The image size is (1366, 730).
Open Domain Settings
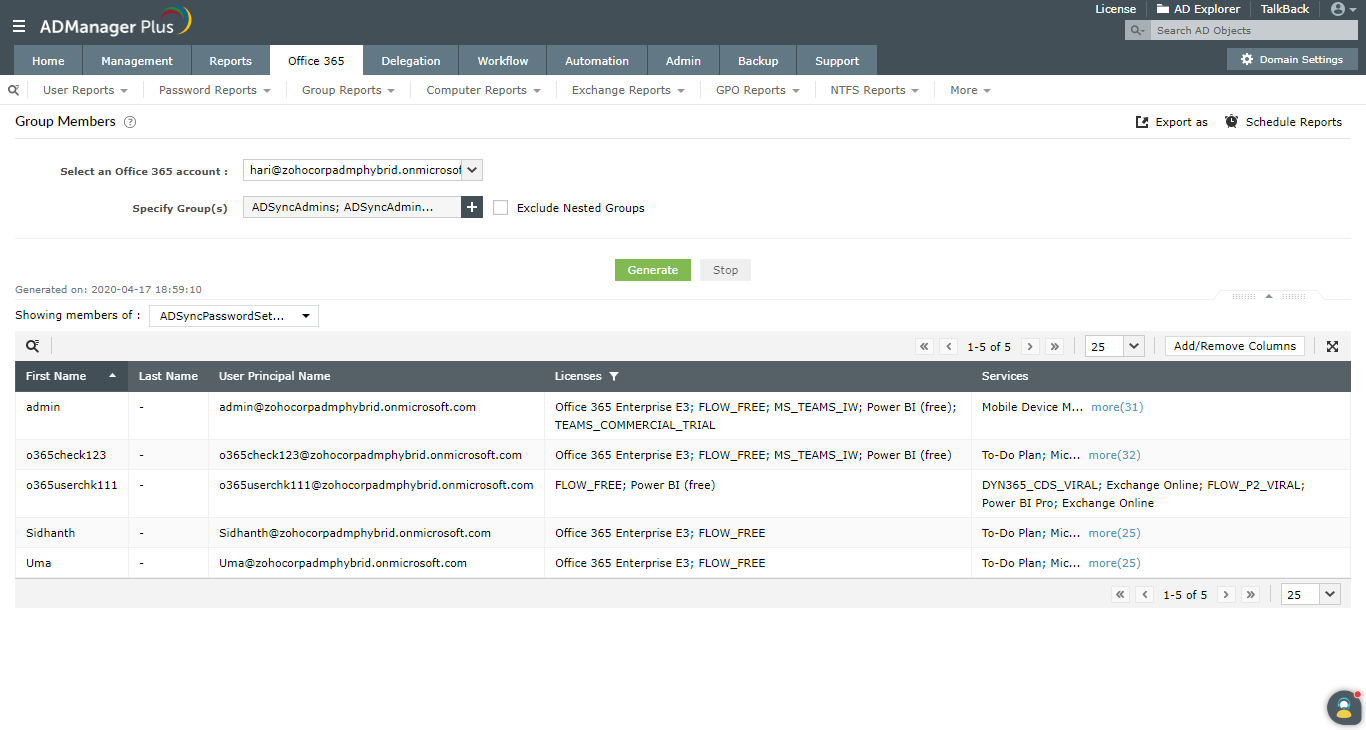click(1292, 59)
